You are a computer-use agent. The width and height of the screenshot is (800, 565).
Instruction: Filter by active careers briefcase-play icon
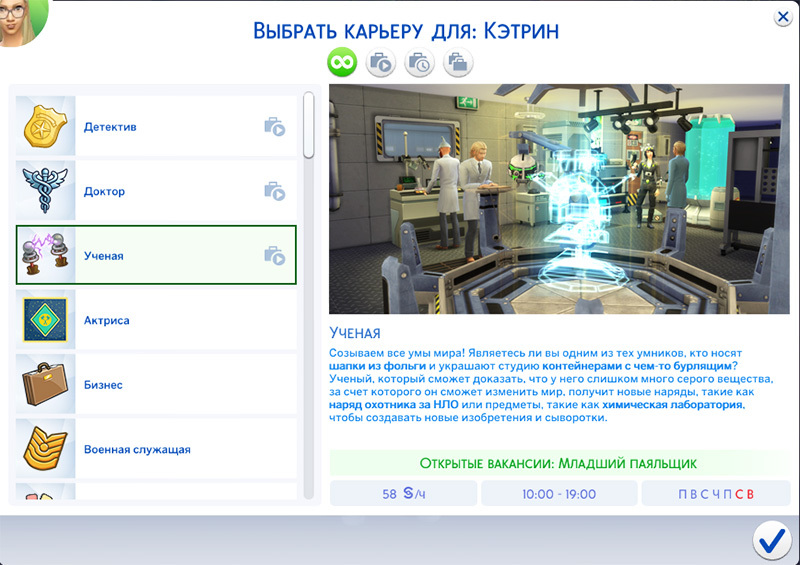click(x=381, y=63)
